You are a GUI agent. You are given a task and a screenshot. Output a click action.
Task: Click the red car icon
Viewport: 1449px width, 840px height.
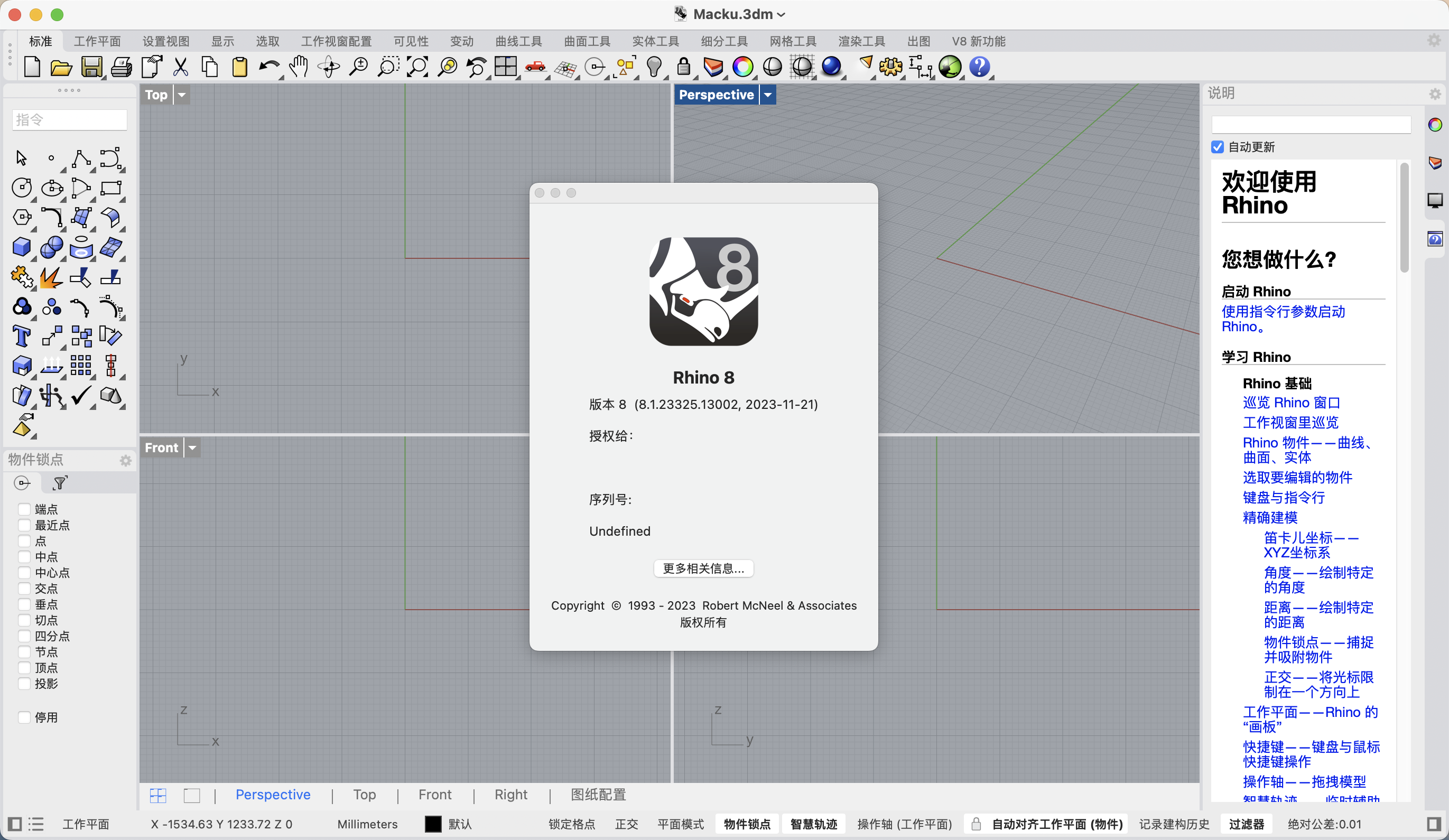click(535, 67)
